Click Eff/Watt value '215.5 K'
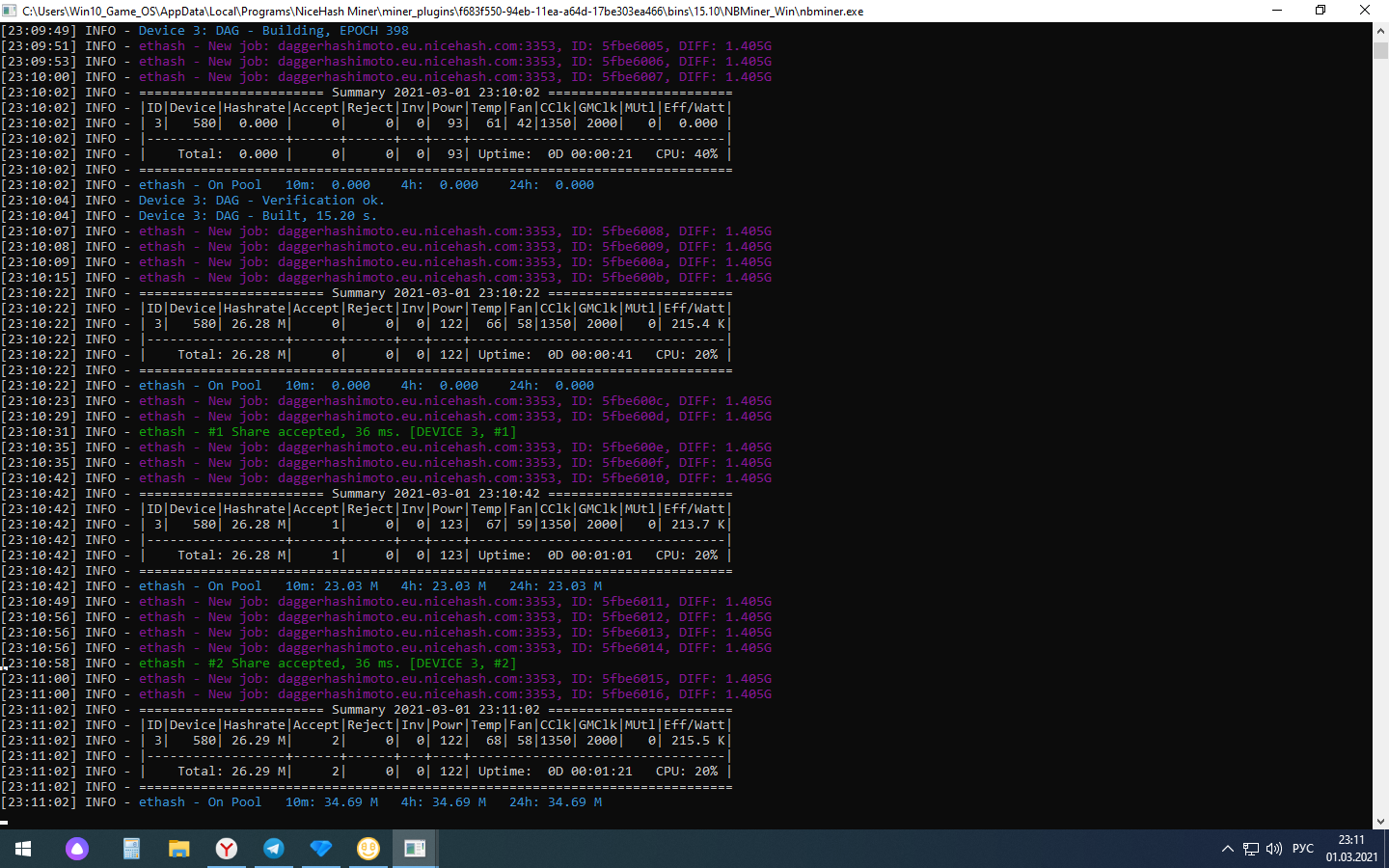Screen dimensions: 1389x868 click(698, 741)
